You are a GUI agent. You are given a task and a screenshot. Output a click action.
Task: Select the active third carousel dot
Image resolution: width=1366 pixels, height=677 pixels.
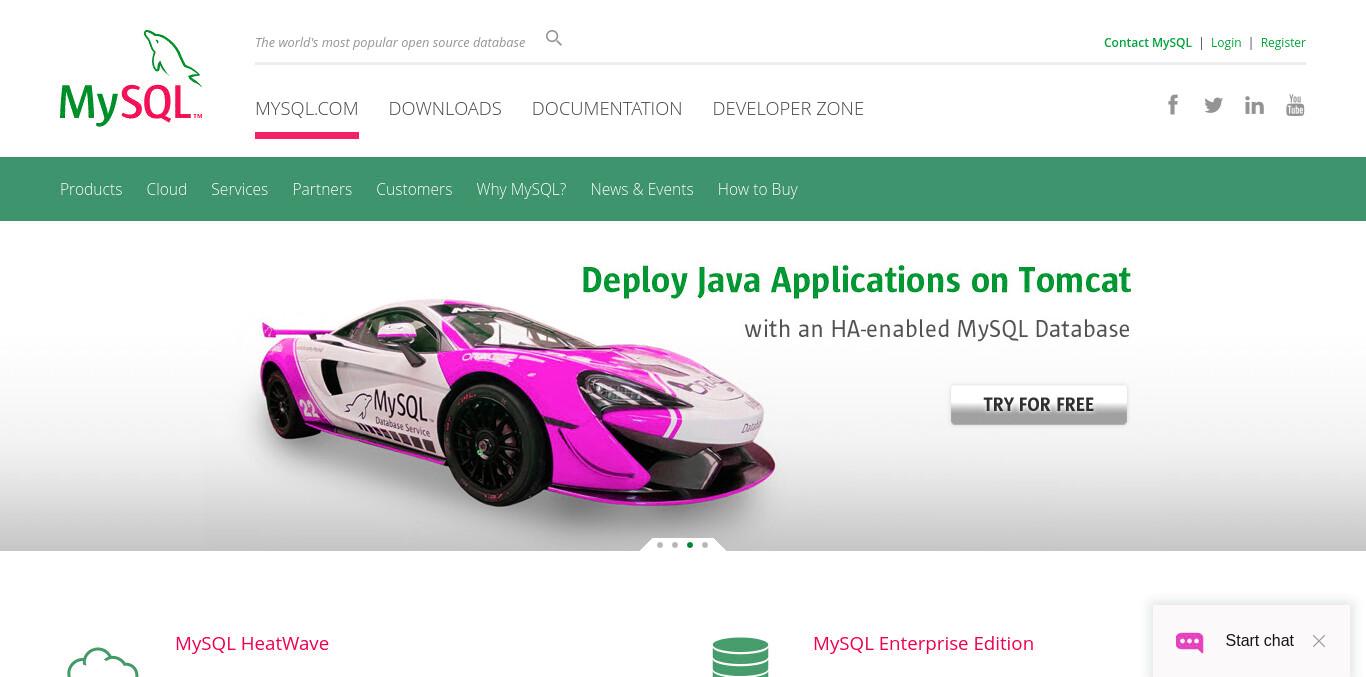(690, 545)
